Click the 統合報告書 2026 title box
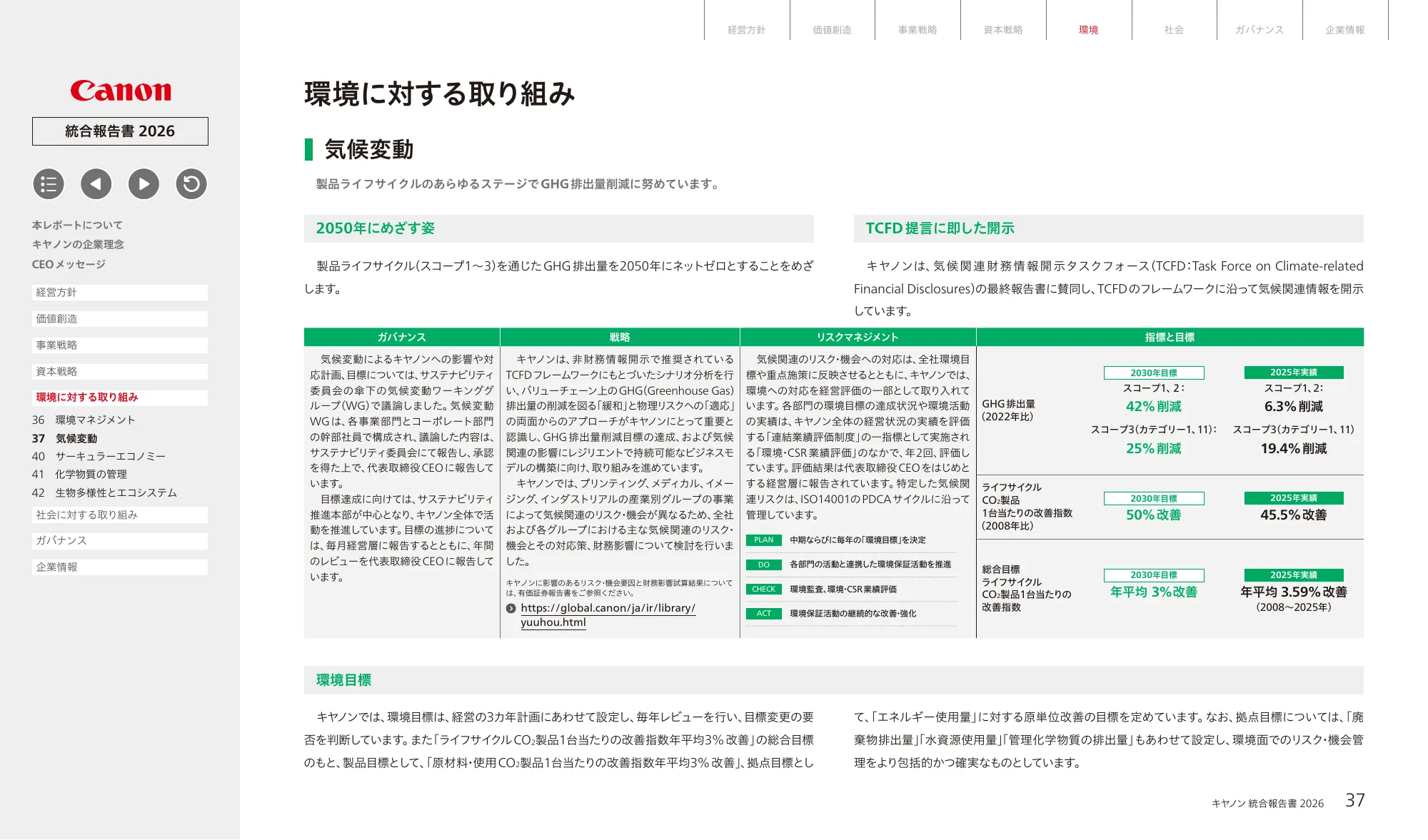The image size is (1428, 840). [x=120, y=131]
